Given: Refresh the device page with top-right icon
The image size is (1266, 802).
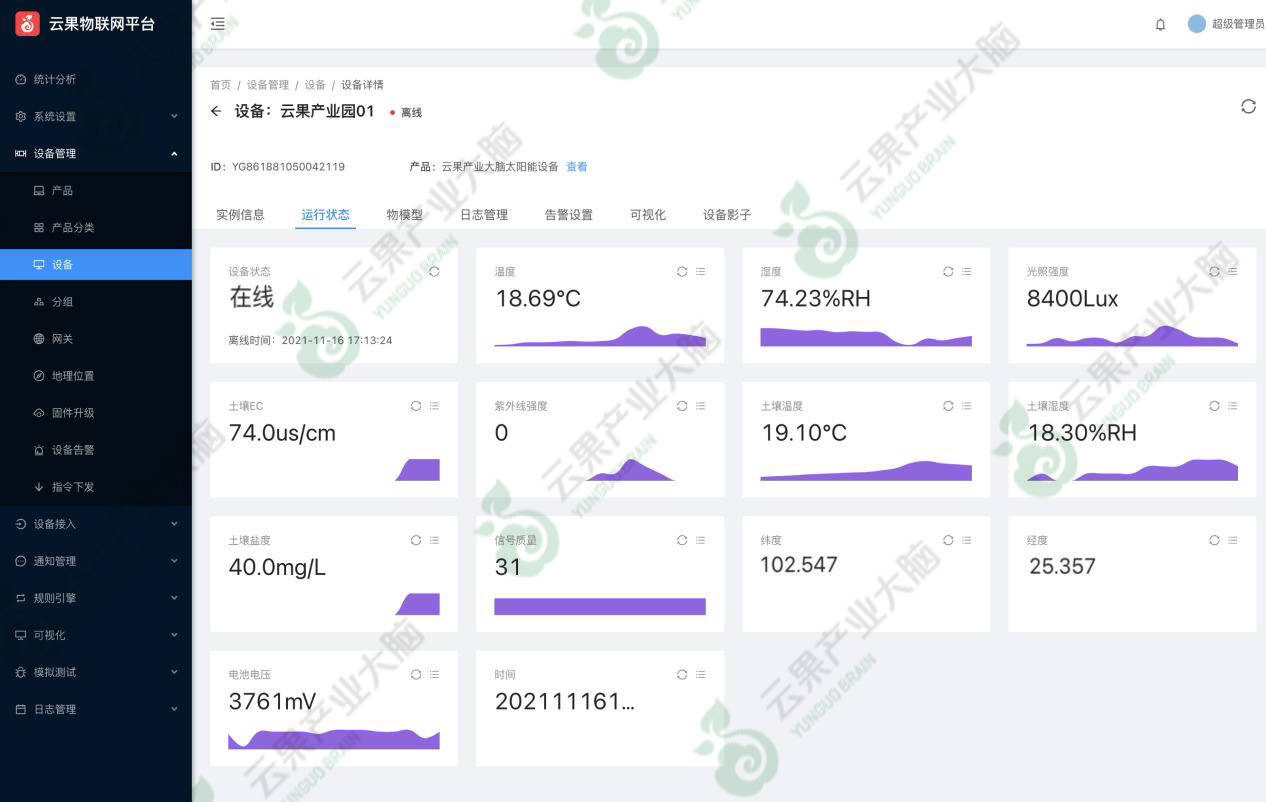Looking at the screenshot, I should point(1248,106).
